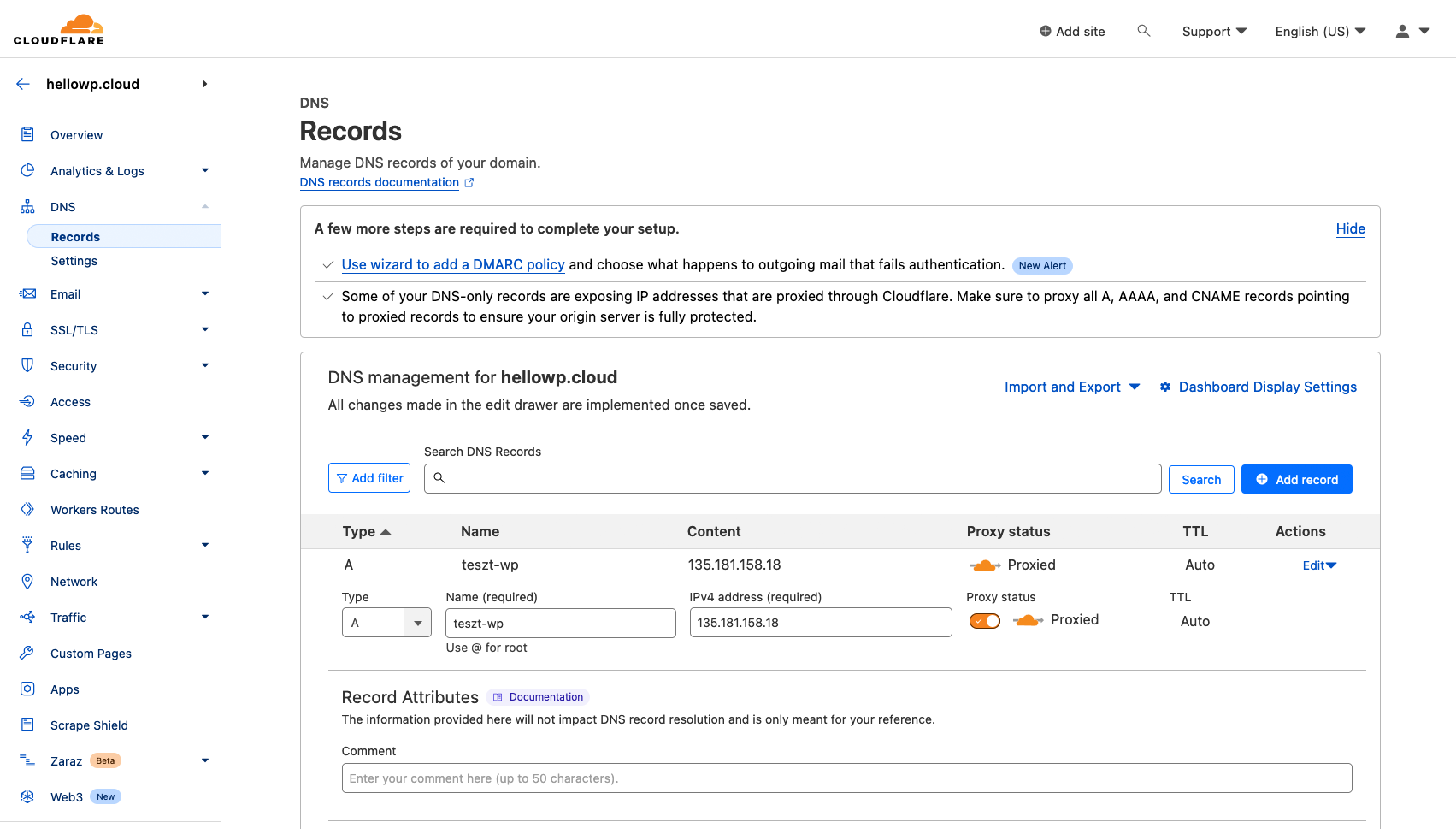Image resolution: width=1456 pixels, height=834 pixels.
Task: Click the IPv4 address field
Action: (x=821, y=623)
